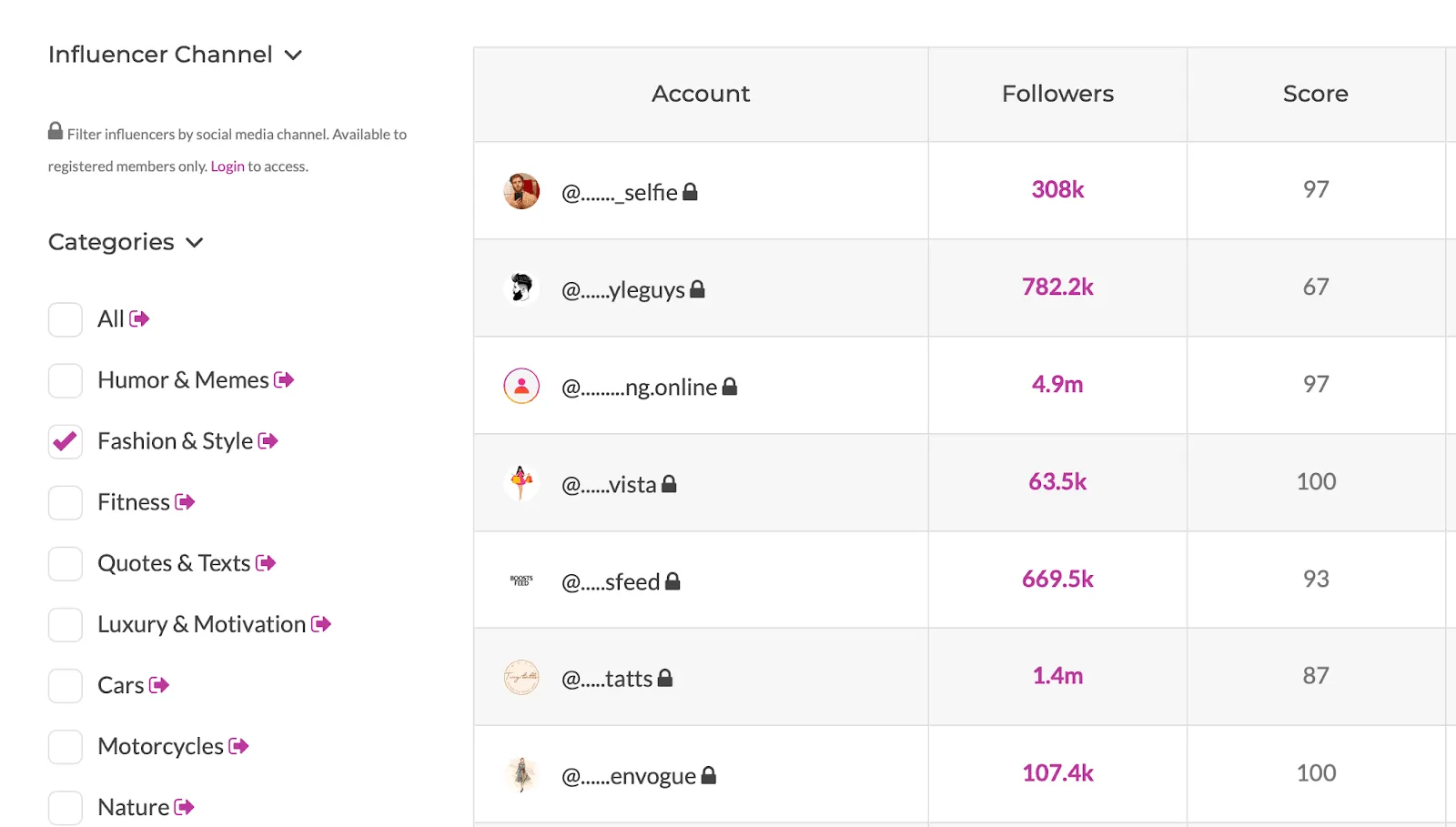This screenshot has height=827, width=1456.
Task: Click the lock icon beside @......._selfie
Action: (x=690, y=191)
